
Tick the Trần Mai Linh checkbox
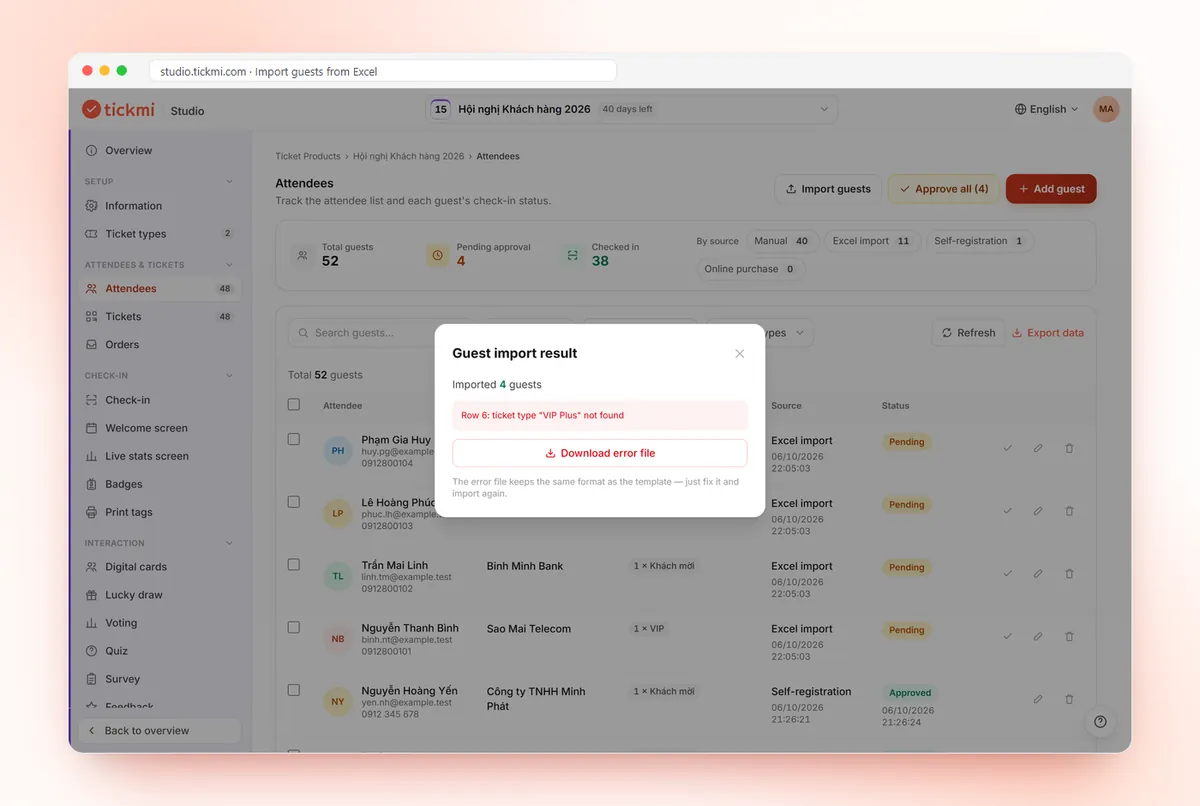point(294,565)
